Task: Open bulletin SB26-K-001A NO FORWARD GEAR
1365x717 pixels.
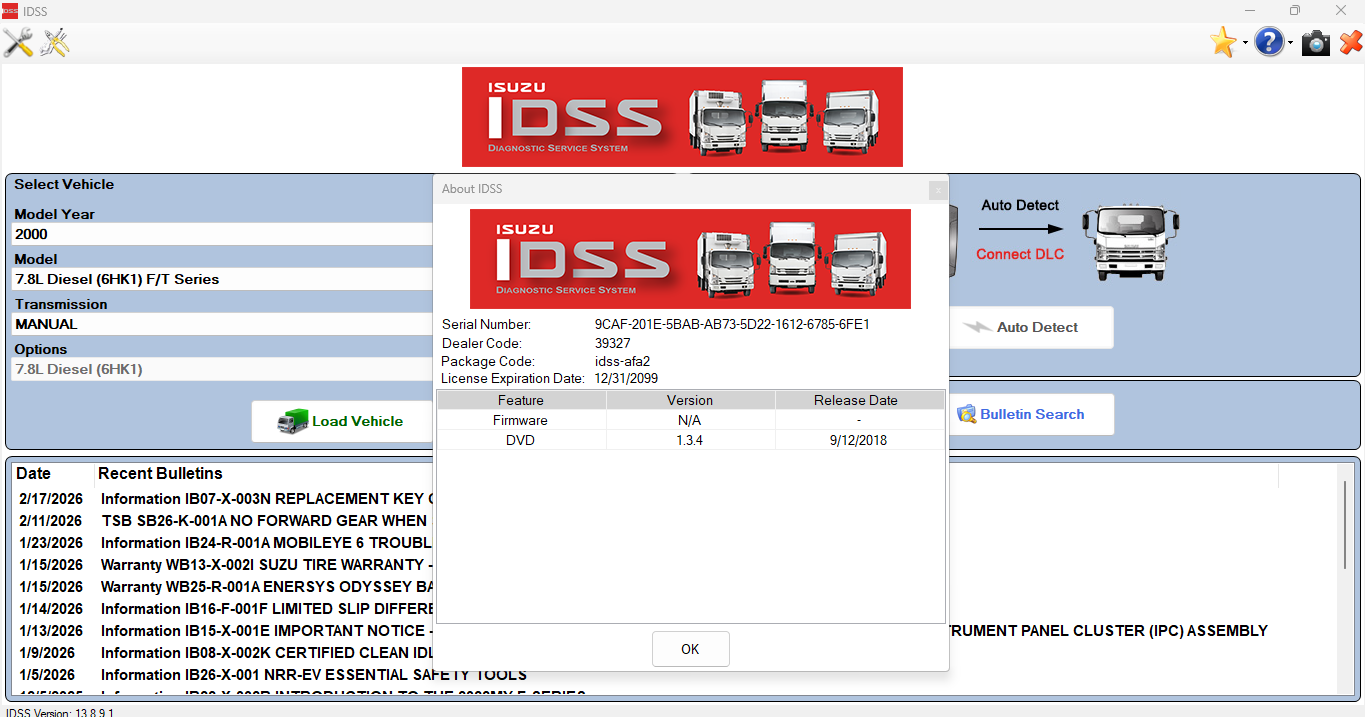Action: [266, 521]
